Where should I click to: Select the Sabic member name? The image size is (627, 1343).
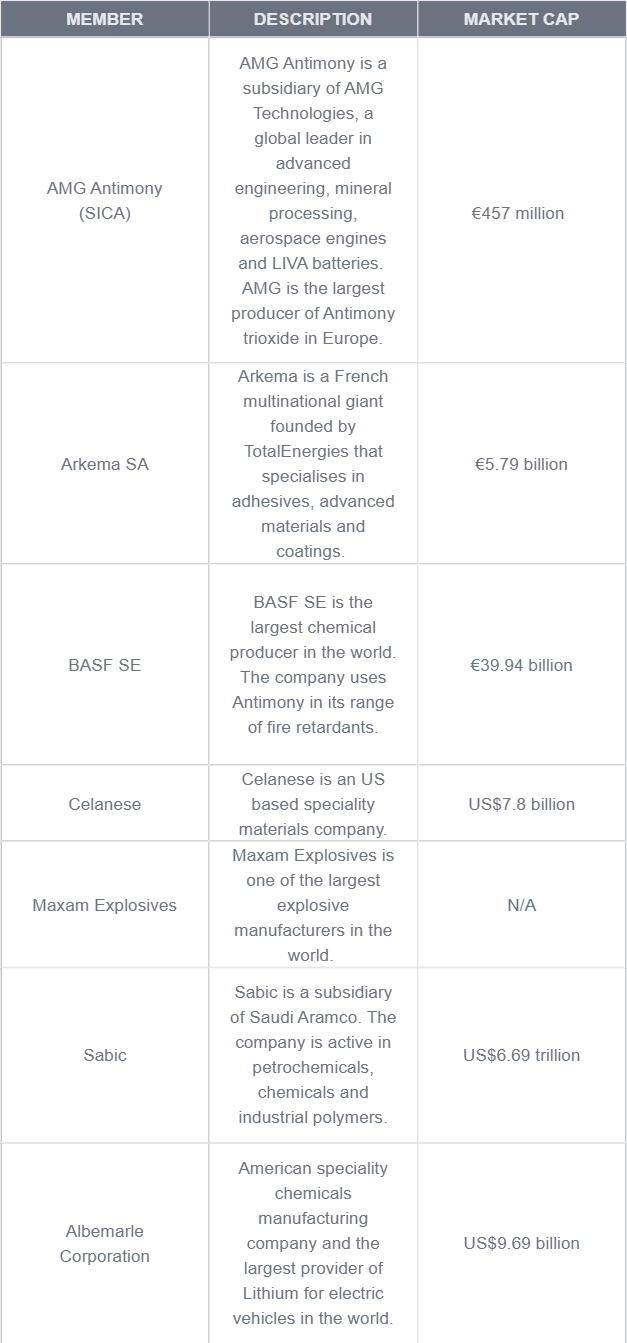click(104, 1055)
